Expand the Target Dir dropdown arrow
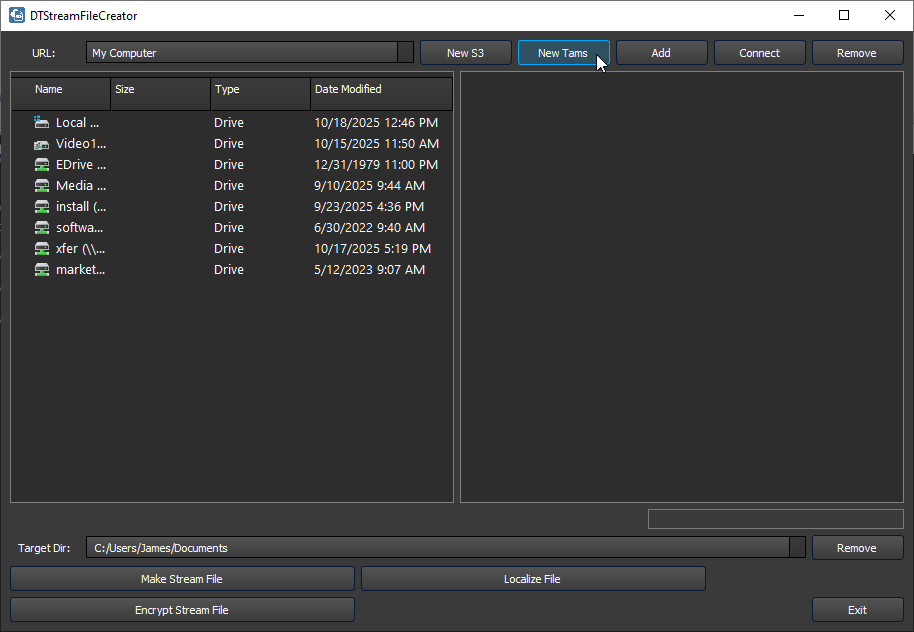Viewport: 914px width, 632px height. point(797,548)
